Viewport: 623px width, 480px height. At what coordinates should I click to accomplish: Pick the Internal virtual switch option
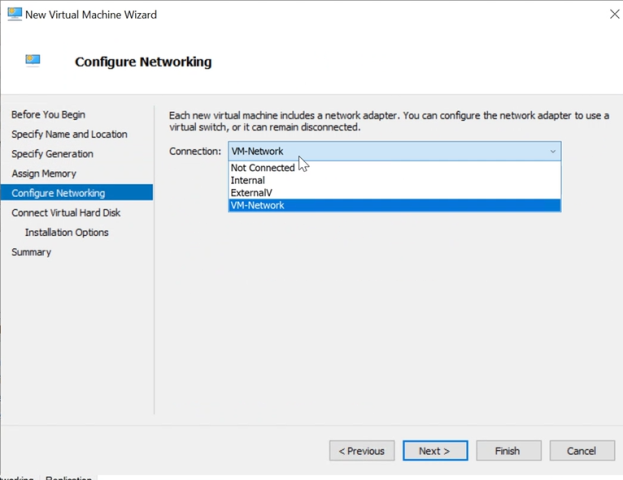coord(248,181)
